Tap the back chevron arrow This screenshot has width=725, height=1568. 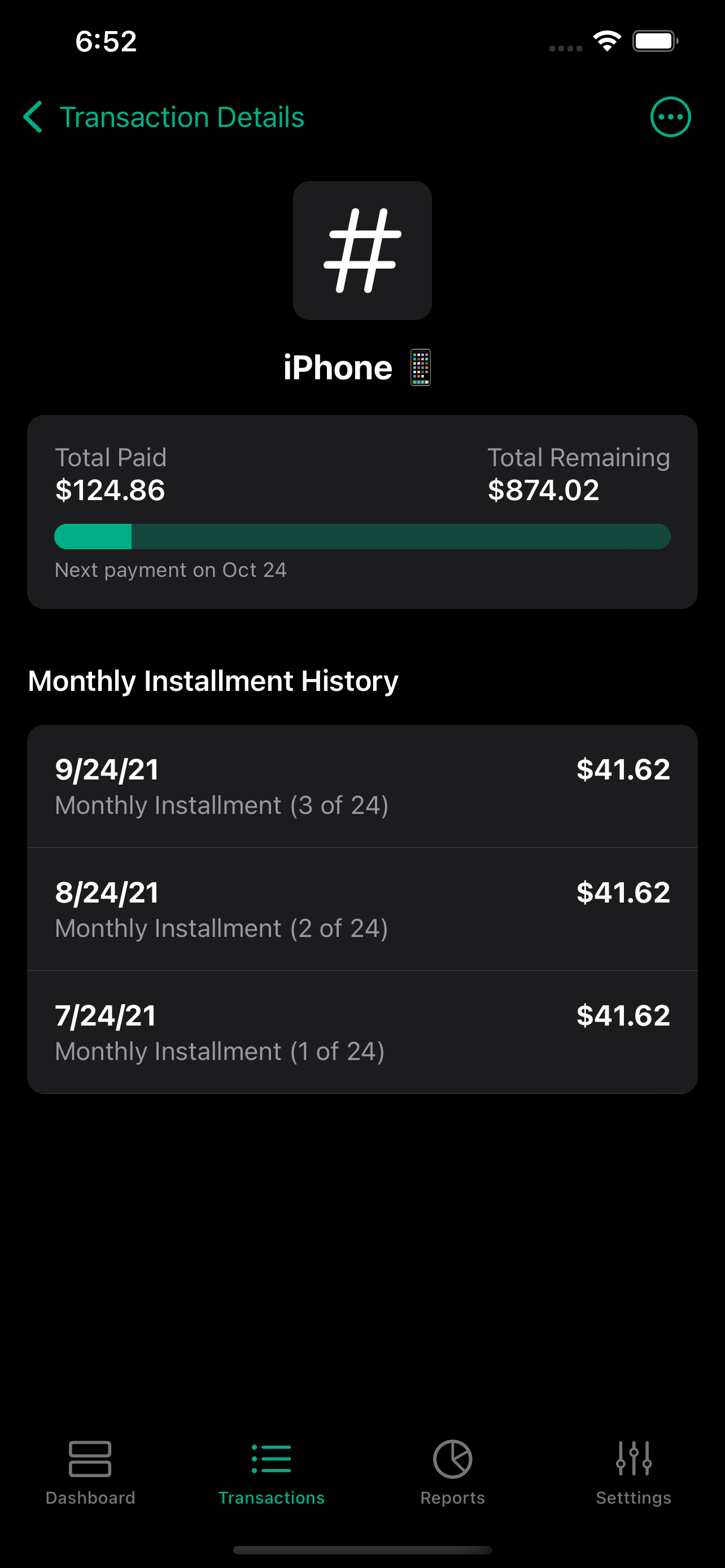[33, 117]
